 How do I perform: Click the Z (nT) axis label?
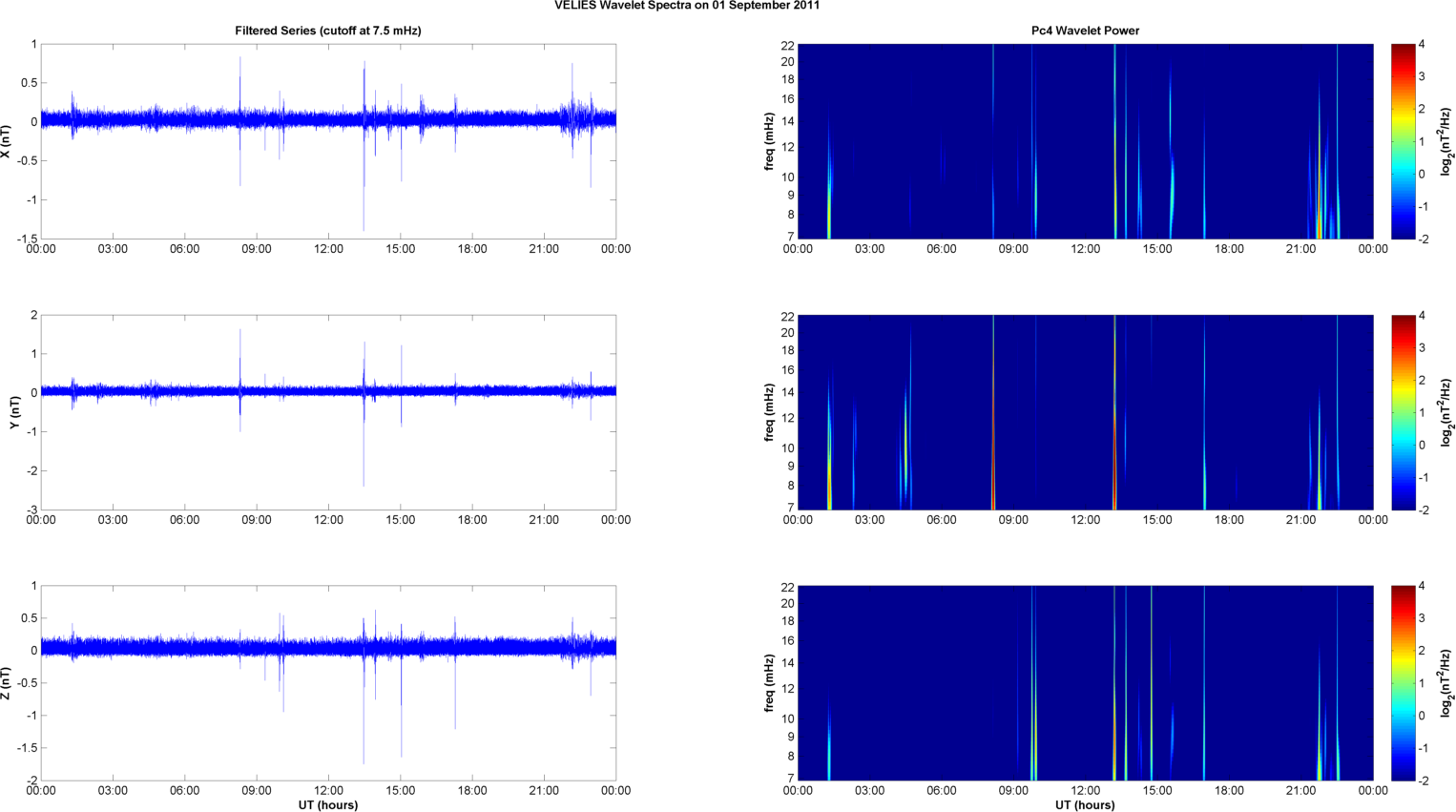coord(7,683)
